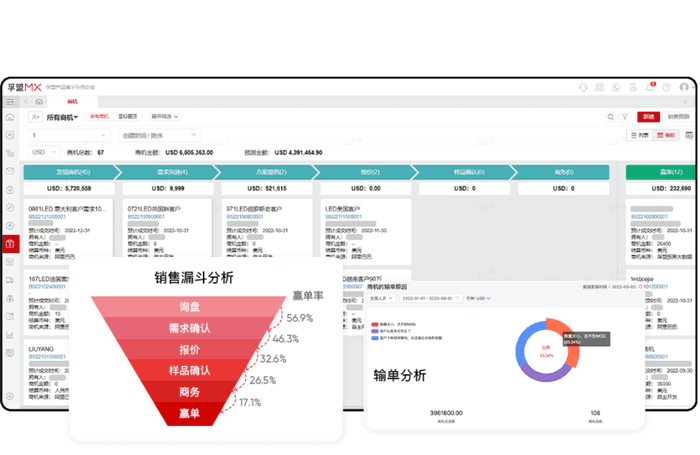Click the search magnifier icon
The height and width of the screenshot is (455, 700).
[610, 117]
